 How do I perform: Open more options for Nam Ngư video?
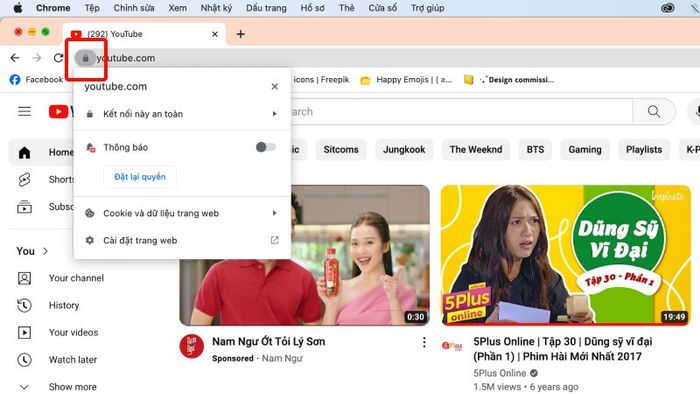(x=424, y=342)
